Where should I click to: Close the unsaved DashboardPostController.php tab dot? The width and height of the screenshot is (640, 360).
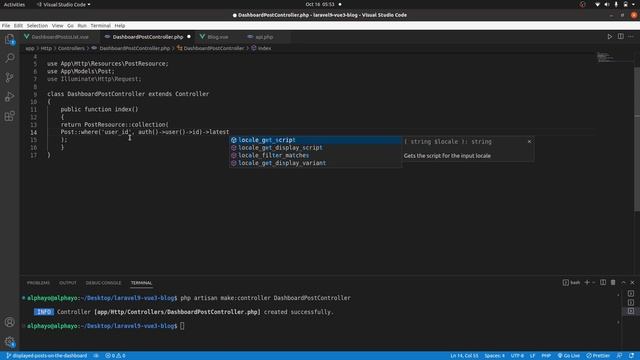click(189, 37)
